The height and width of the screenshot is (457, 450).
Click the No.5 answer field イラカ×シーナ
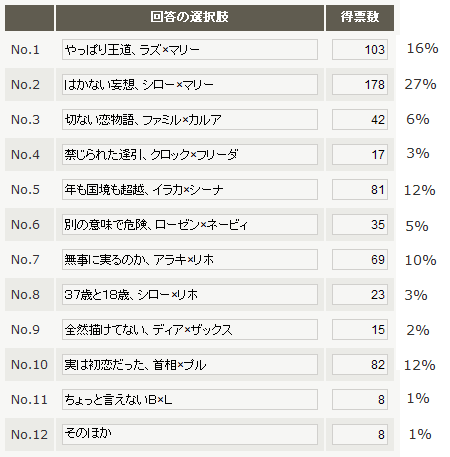click(190, 190)
